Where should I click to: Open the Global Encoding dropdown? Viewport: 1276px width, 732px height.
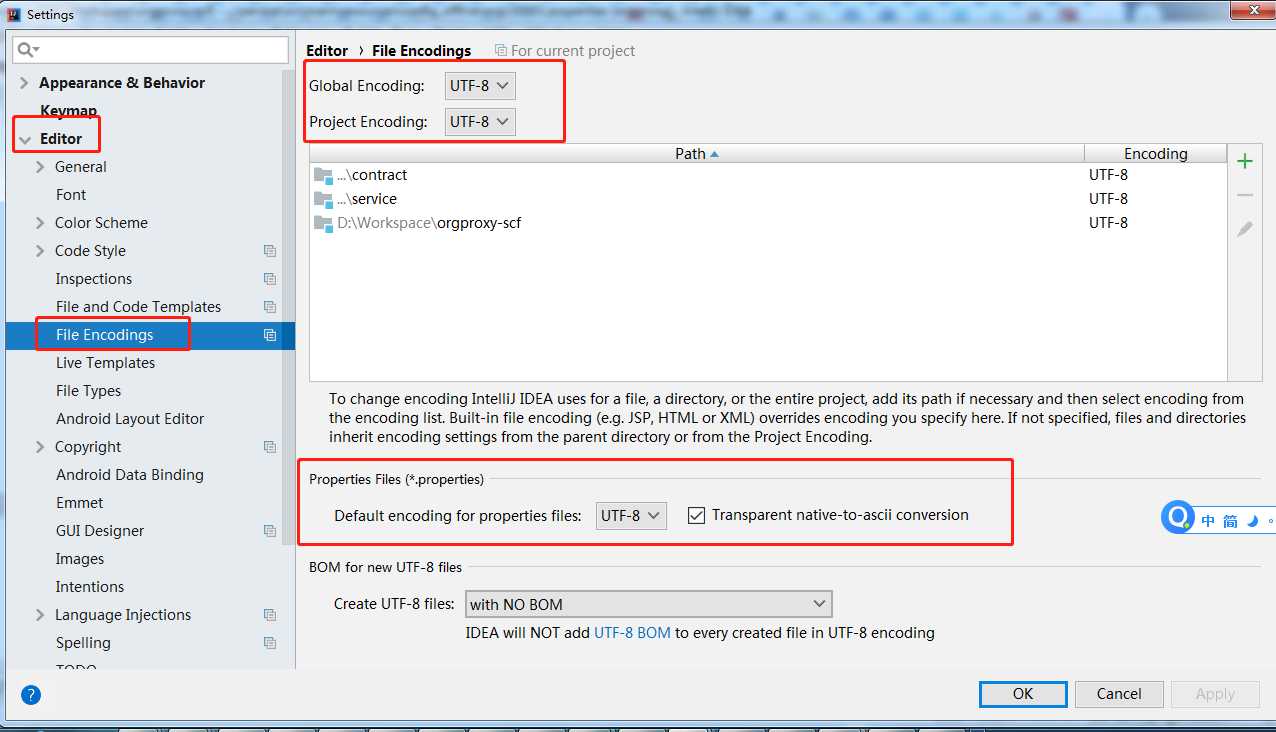480,86
